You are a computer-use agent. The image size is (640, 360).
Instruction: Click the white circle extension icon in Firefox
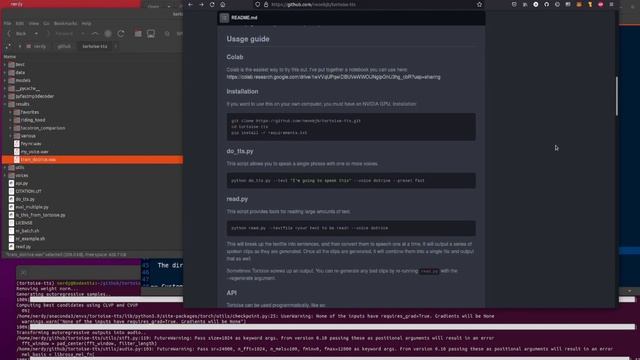(536, 4)
